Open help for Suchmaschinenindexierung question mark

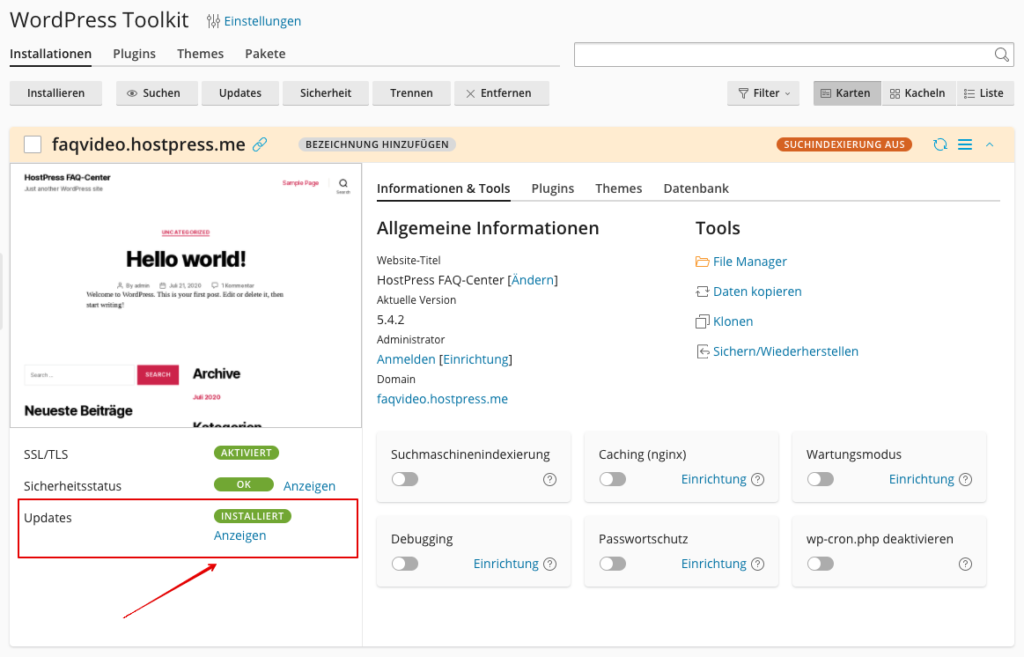click(x=550, y=479)
